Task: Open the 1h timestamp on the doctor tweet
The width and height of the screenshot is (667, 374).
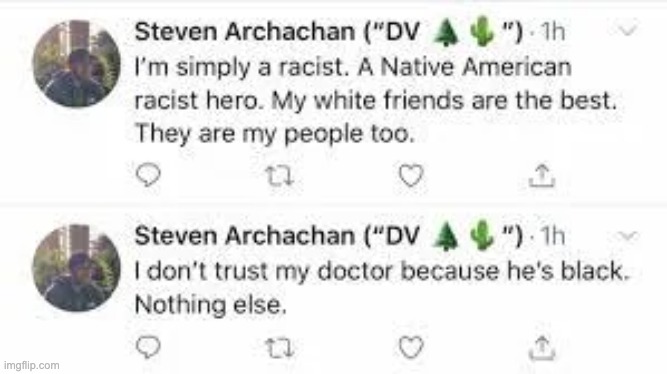Action: point(553,235)
